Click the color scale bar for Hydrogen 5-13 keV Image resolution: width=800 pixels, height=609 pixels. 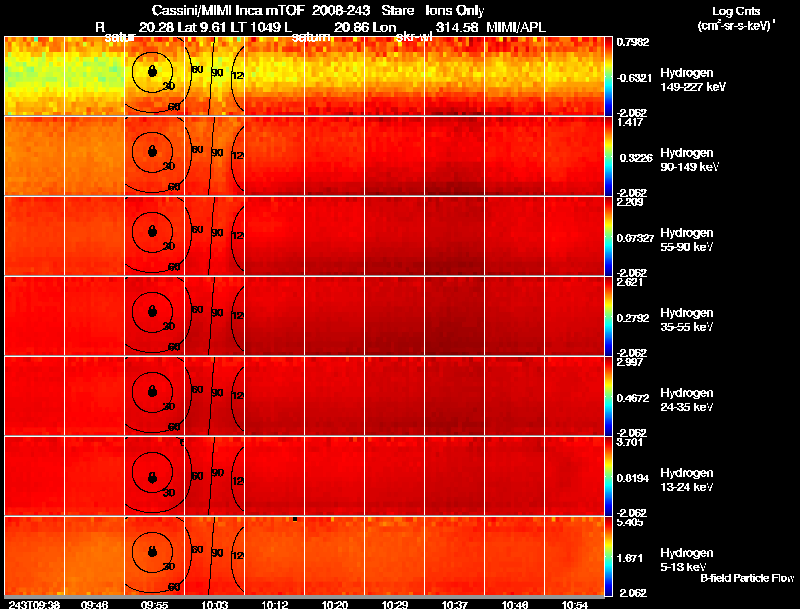point(608,556)
